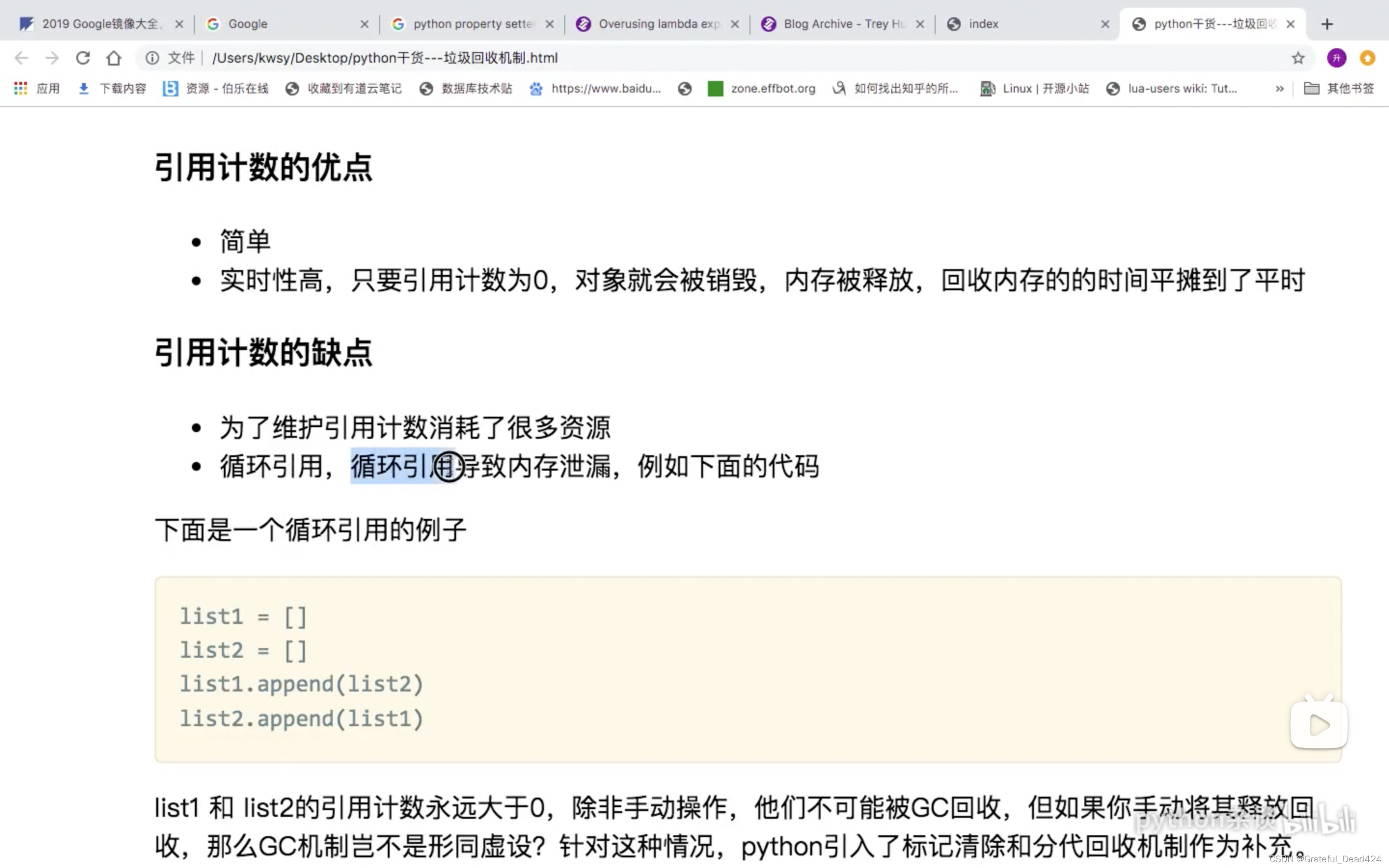Click the unnamed globe bookmark before zone.effbot.org
Screen dimensions: 1389x868
coord(684,88)
